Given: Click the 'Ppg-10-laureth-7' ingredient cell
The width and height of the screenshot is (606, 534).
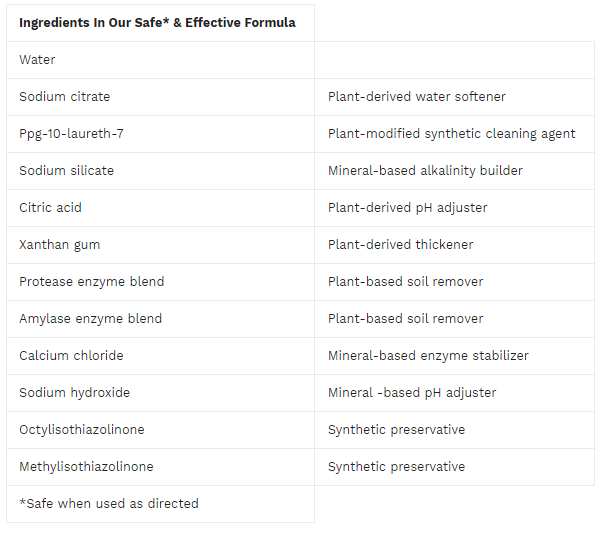Looking at the screenshot, I should pos(72,134).
